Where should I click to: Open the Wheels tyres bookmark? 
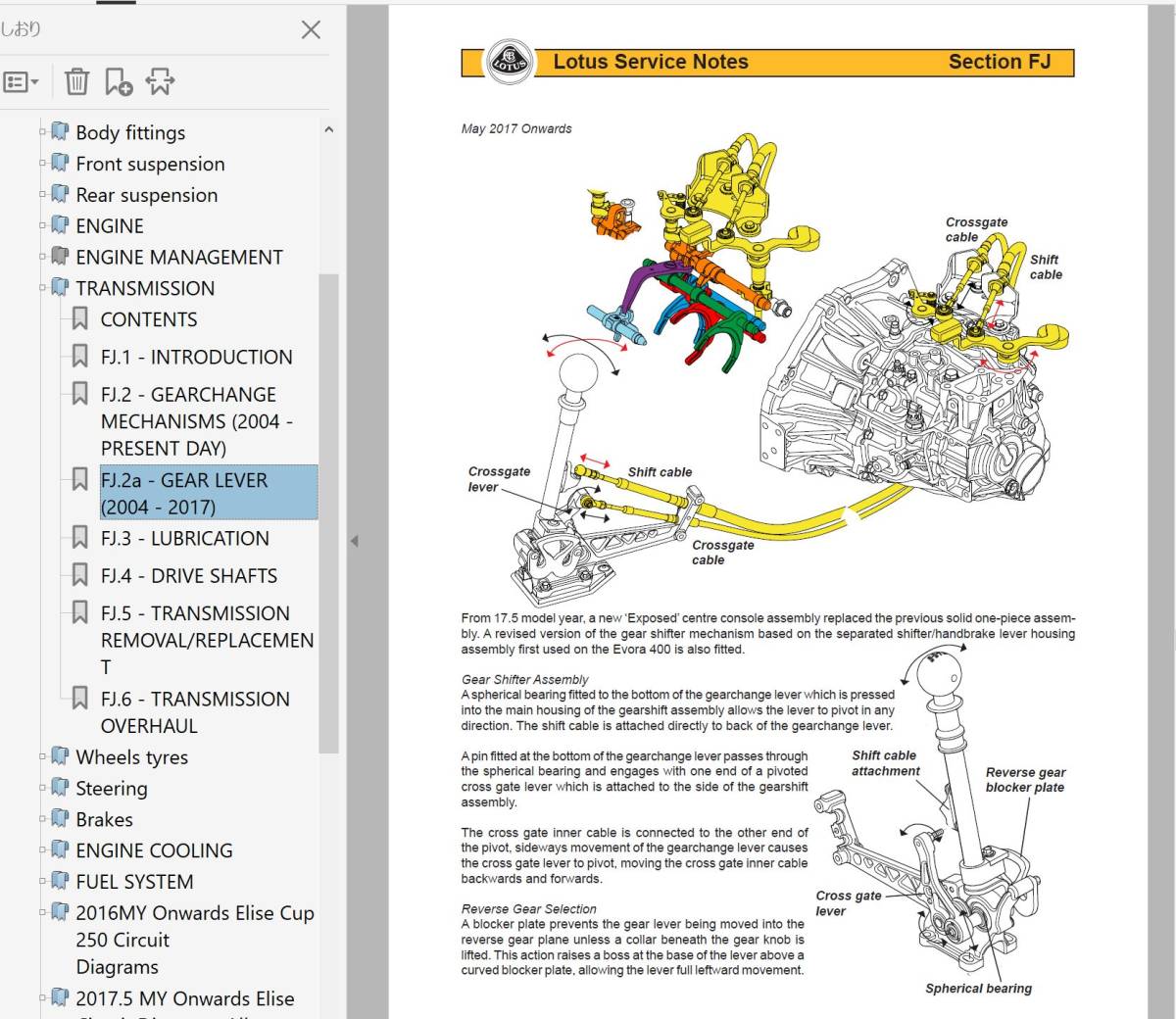pos(131,756)
